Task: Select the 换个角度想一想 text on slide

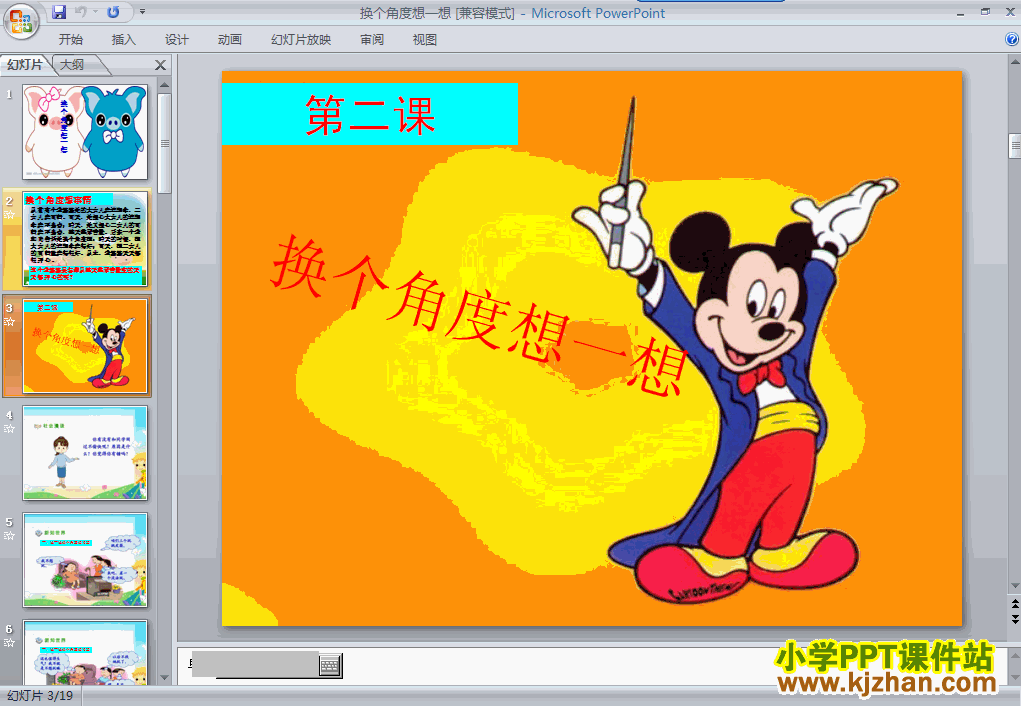Action: 479,316
